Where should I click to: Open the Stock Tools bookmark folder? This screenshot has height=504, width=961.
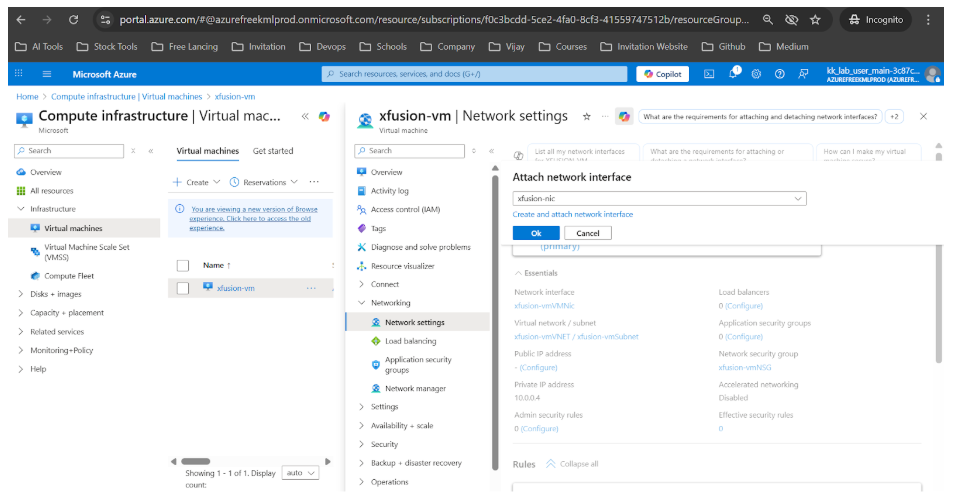point(107,47)
